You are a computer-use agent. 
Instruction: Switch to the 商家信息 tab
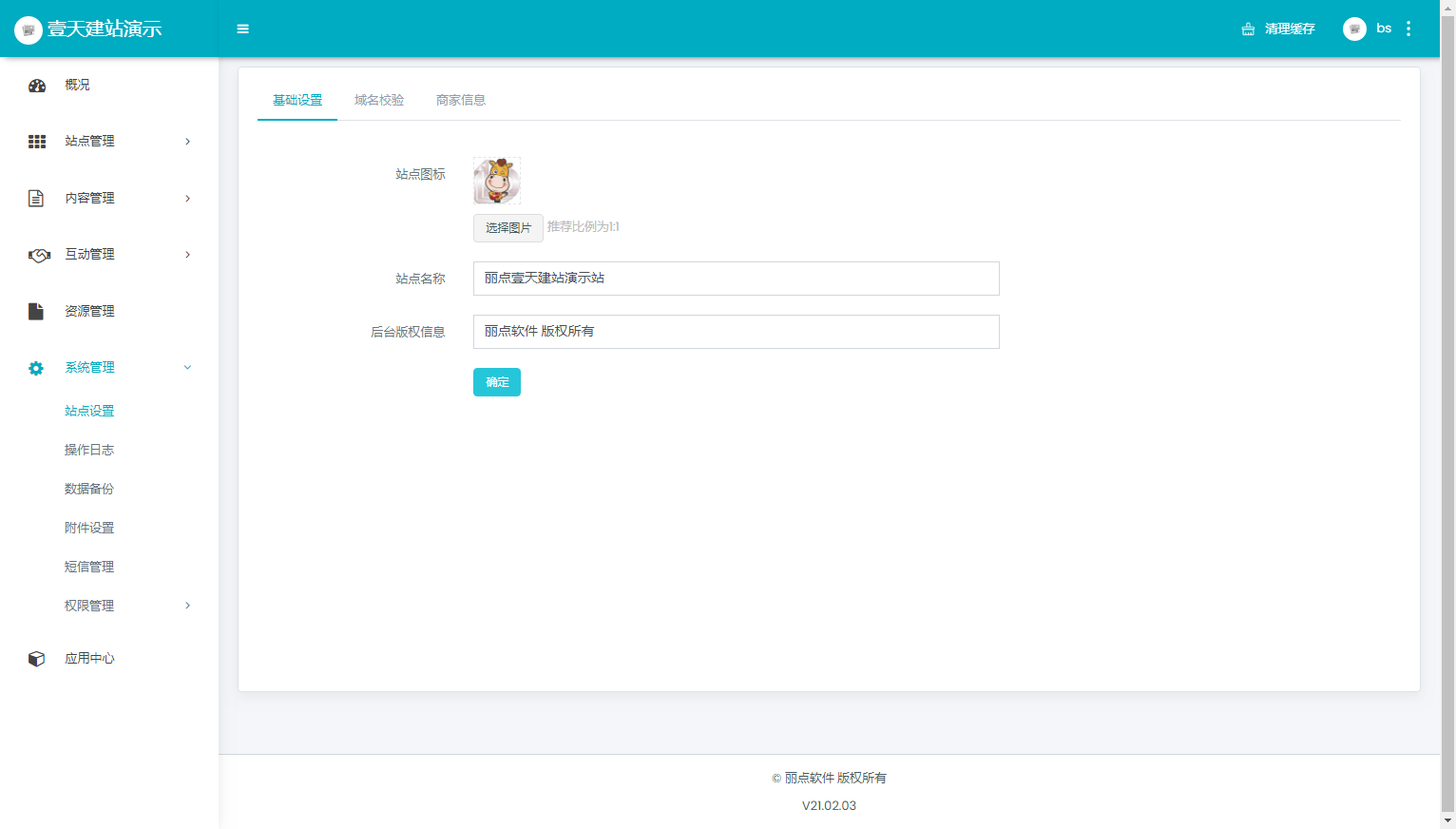tap(461, 100)
